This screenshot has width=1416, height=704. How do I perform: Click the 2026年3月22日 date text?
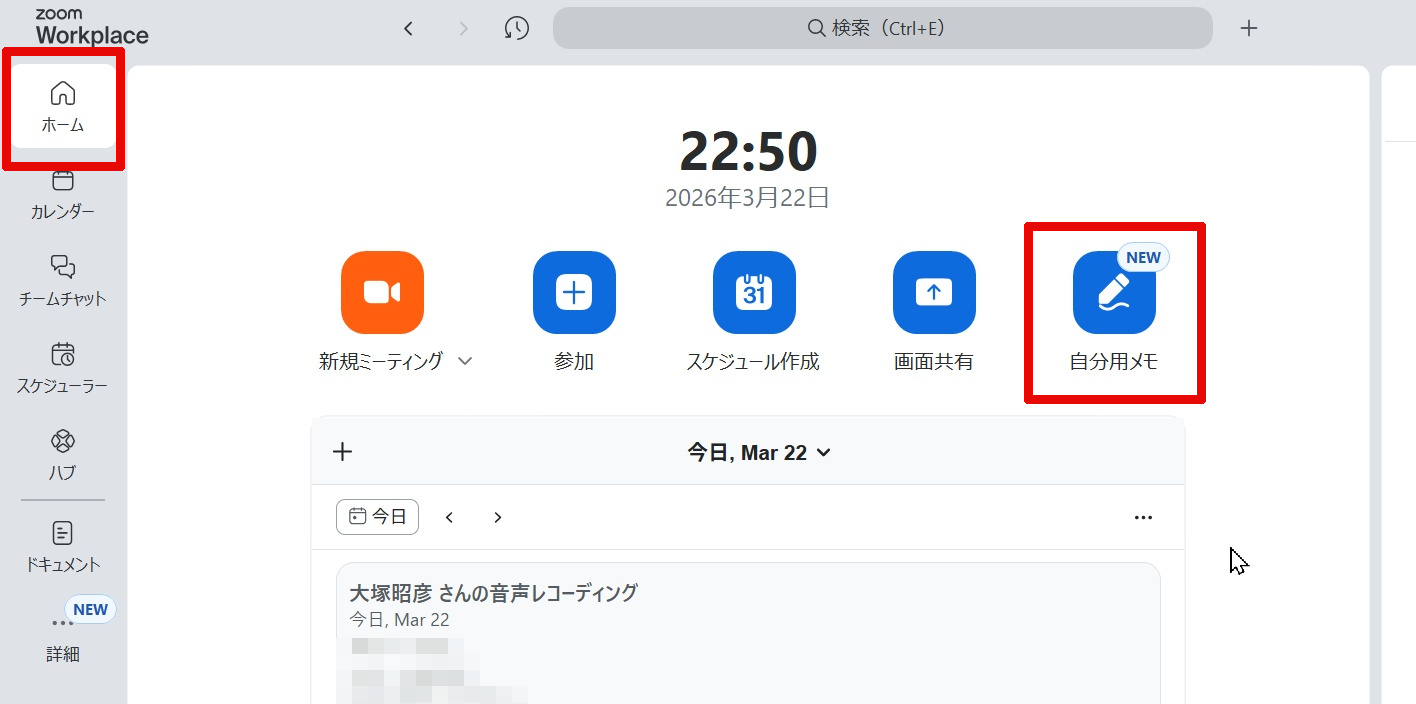(x=747, y=197)
